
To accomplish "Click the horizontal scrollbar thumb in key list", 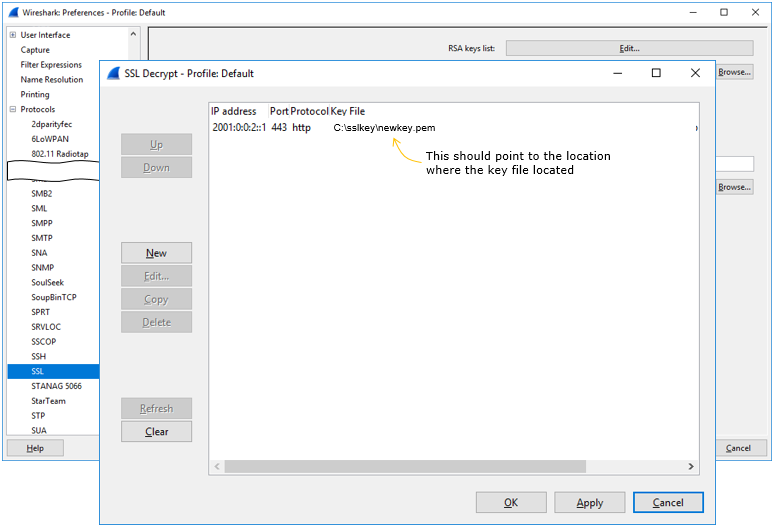I will [405, 466].
